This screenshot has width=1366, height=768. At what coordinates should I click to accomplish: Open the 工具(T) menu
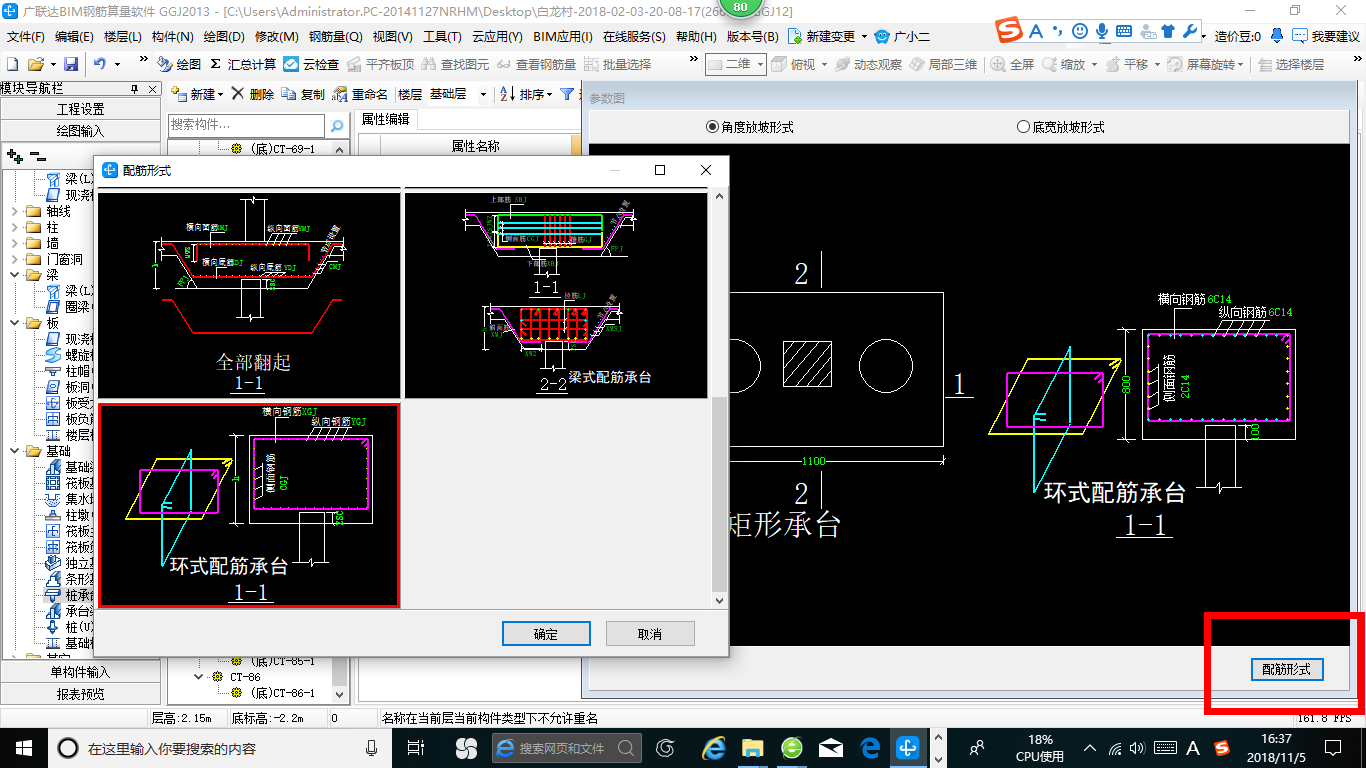442,36
